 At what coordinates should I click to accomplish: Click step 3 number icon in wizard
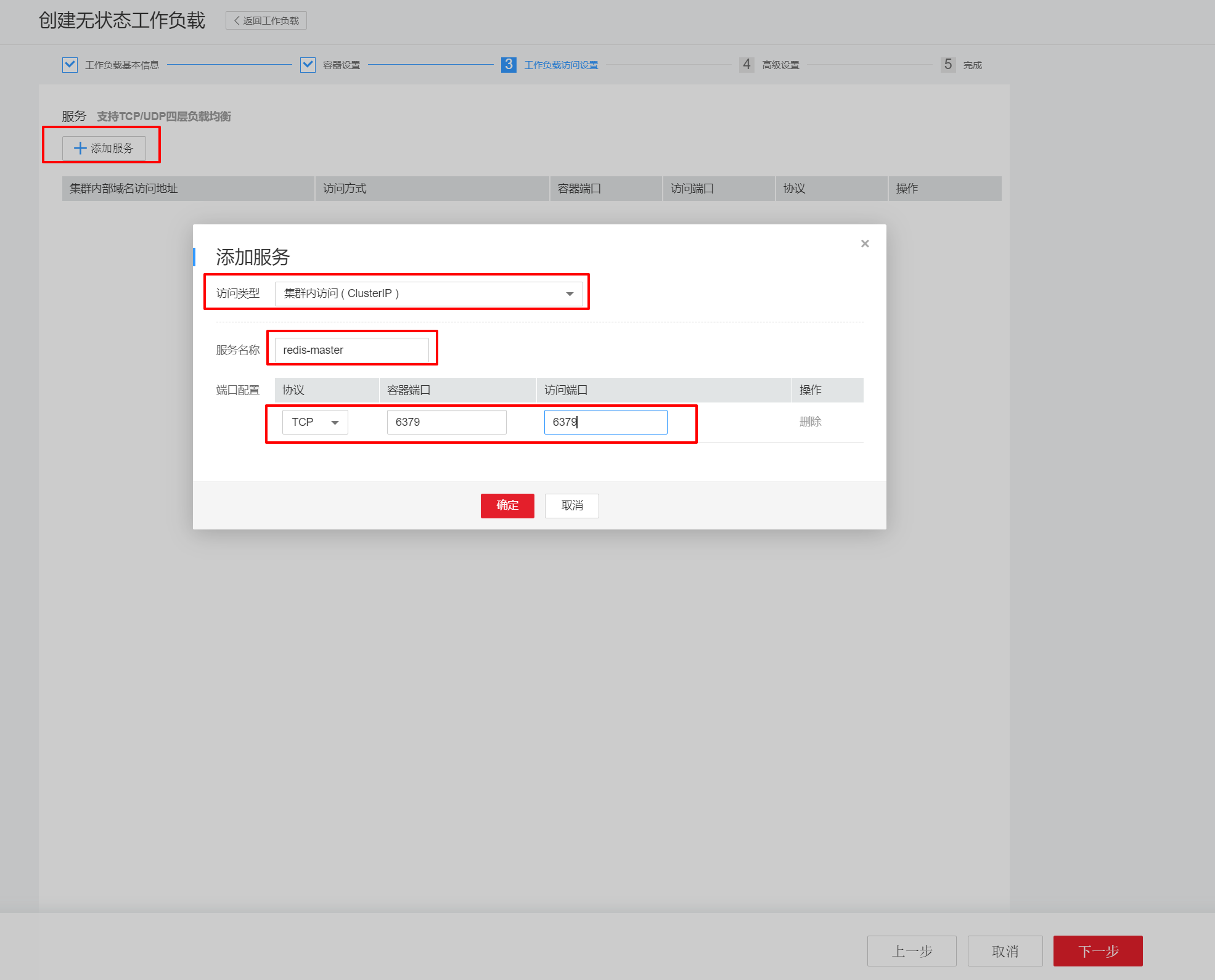[x=509, y=65]
